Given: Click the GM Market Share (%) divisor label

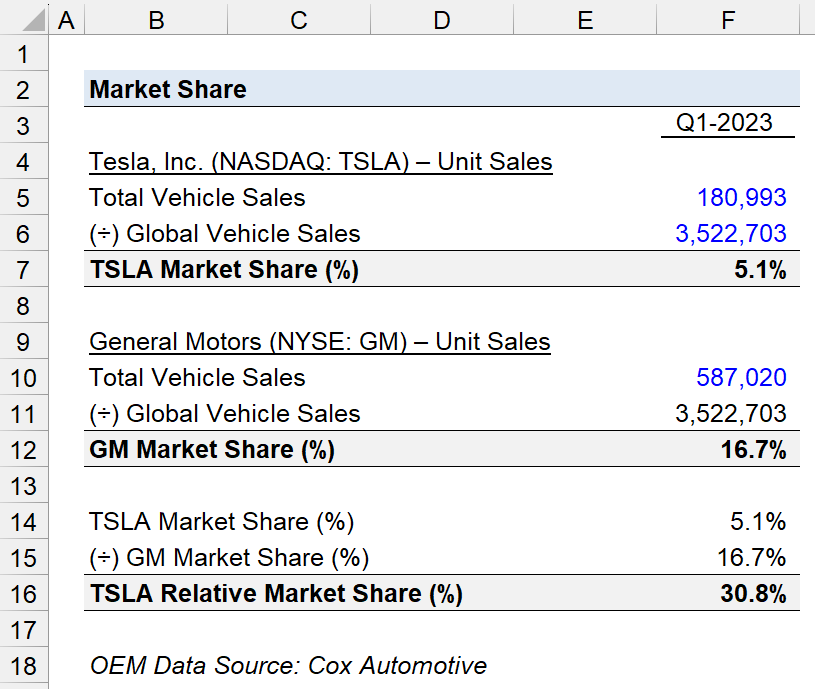Looking at the screenshot, I should (229, 558).
